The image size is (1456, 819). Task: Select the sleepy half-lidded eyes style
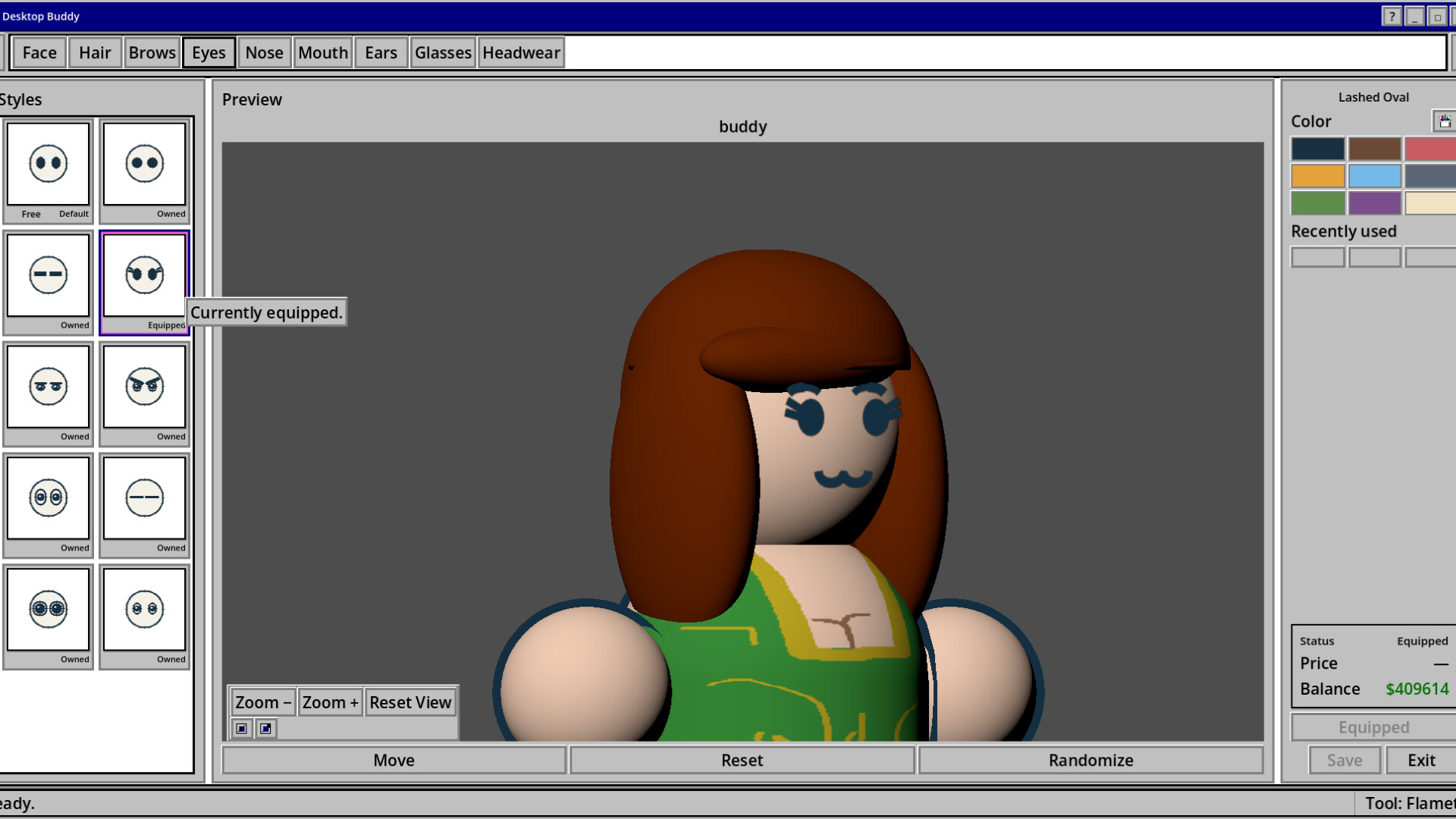pos(49,394)
